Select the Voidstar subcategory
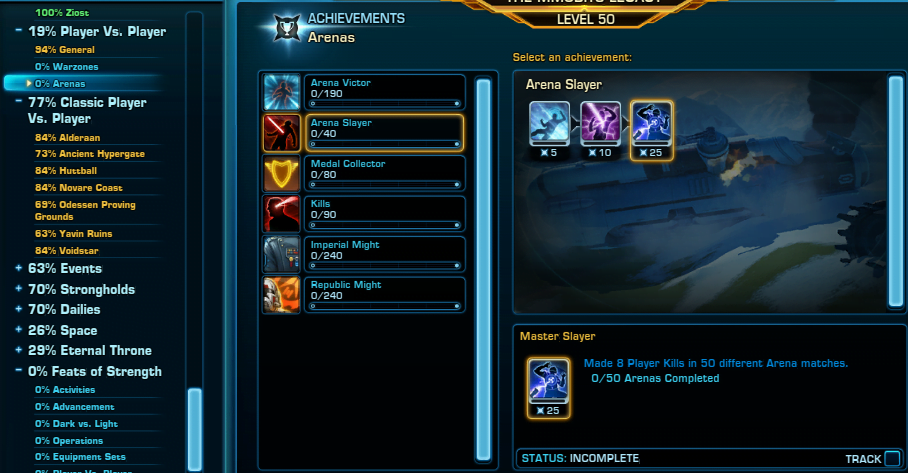908x473 pixels. point(67,251)
